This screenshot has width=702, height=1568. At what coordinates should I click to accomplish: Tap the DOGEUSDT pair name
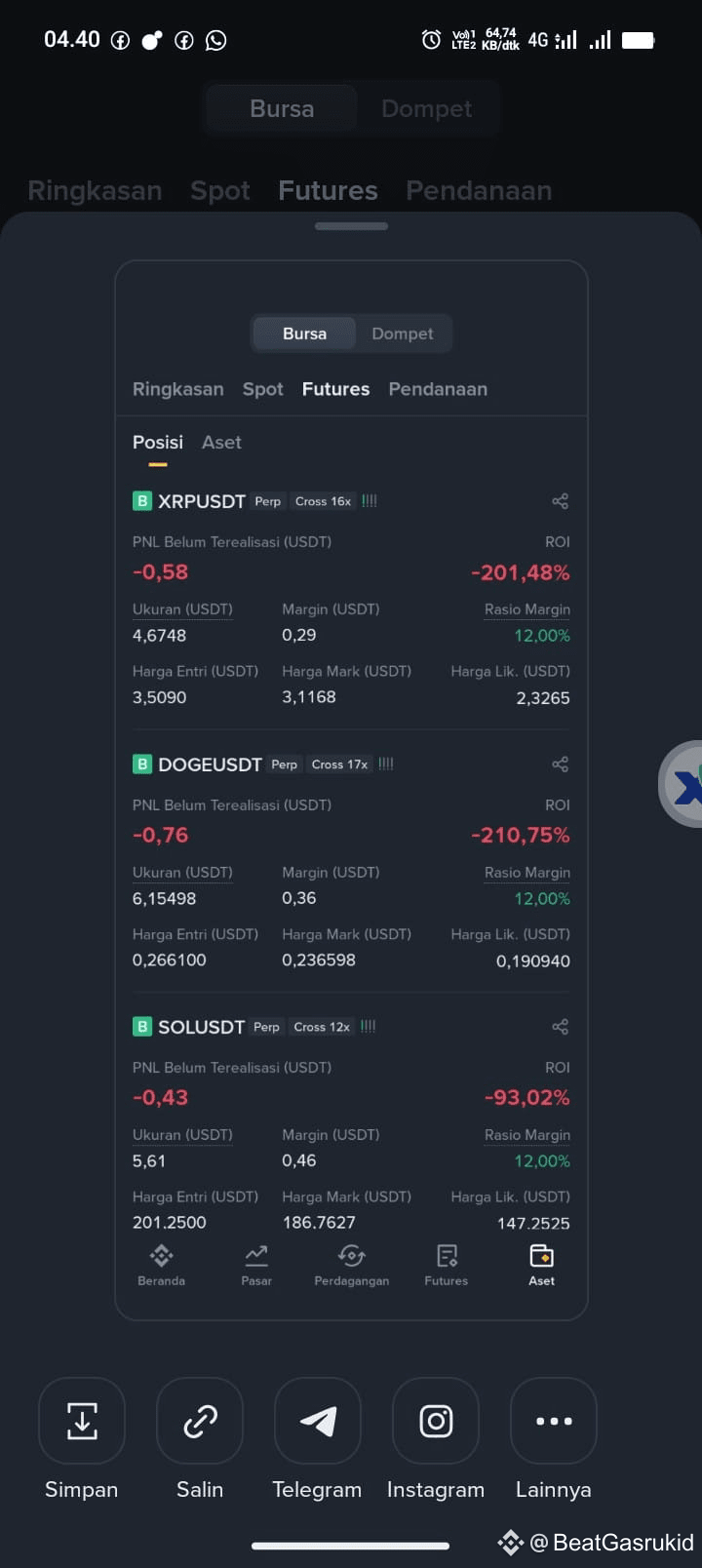coord(210,764)
